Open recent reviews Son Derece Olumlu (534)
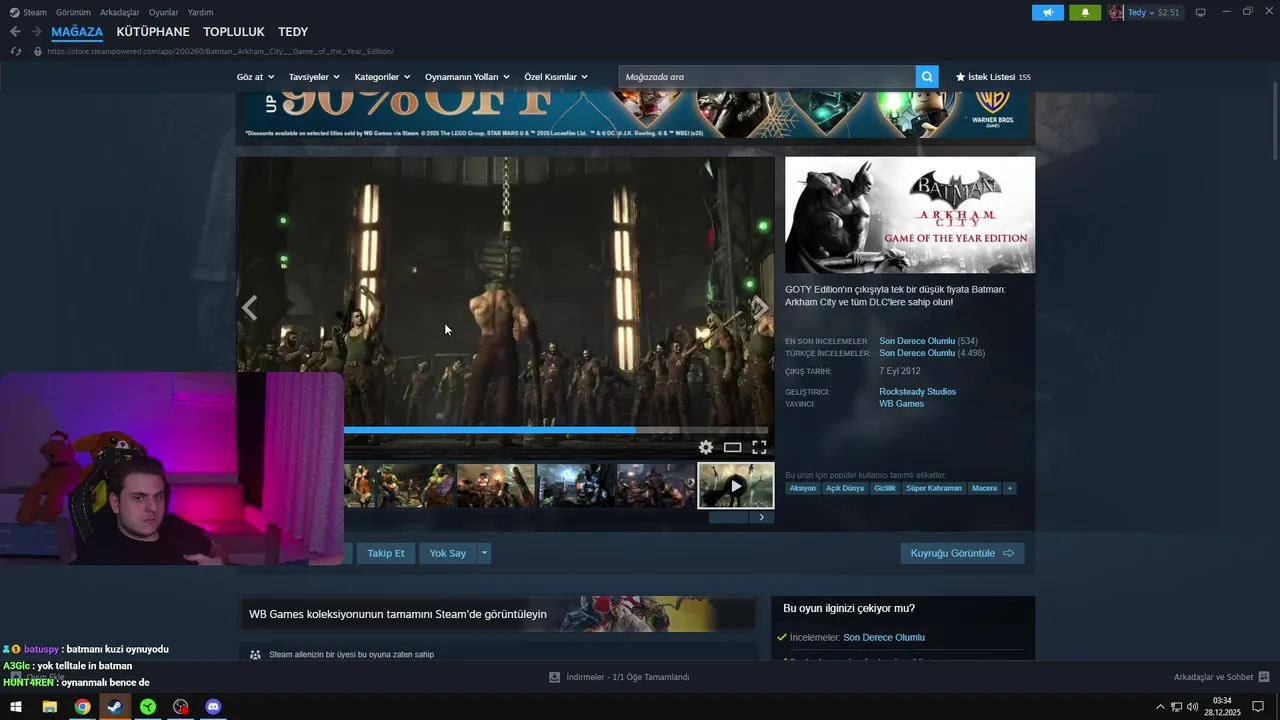 pyautogui.click(x=928, y=341)
